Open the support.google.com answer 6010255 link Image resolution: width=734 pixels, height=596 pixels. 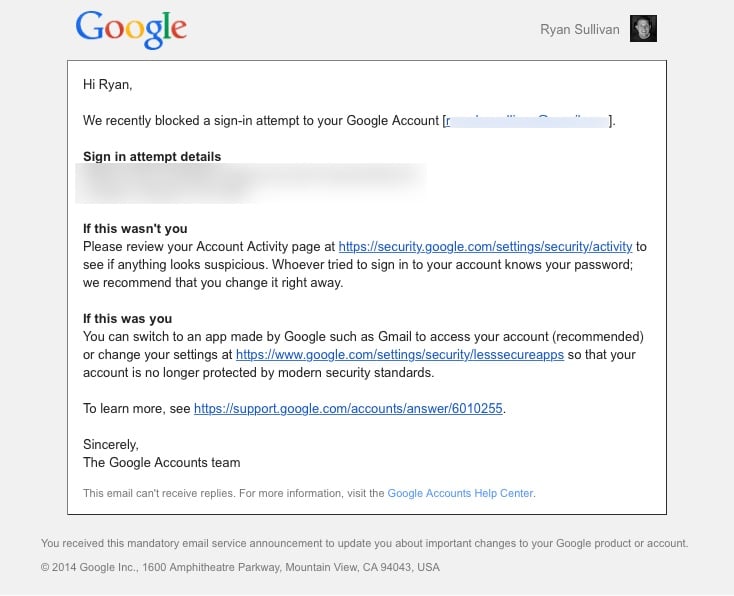(x=342, y=408)
